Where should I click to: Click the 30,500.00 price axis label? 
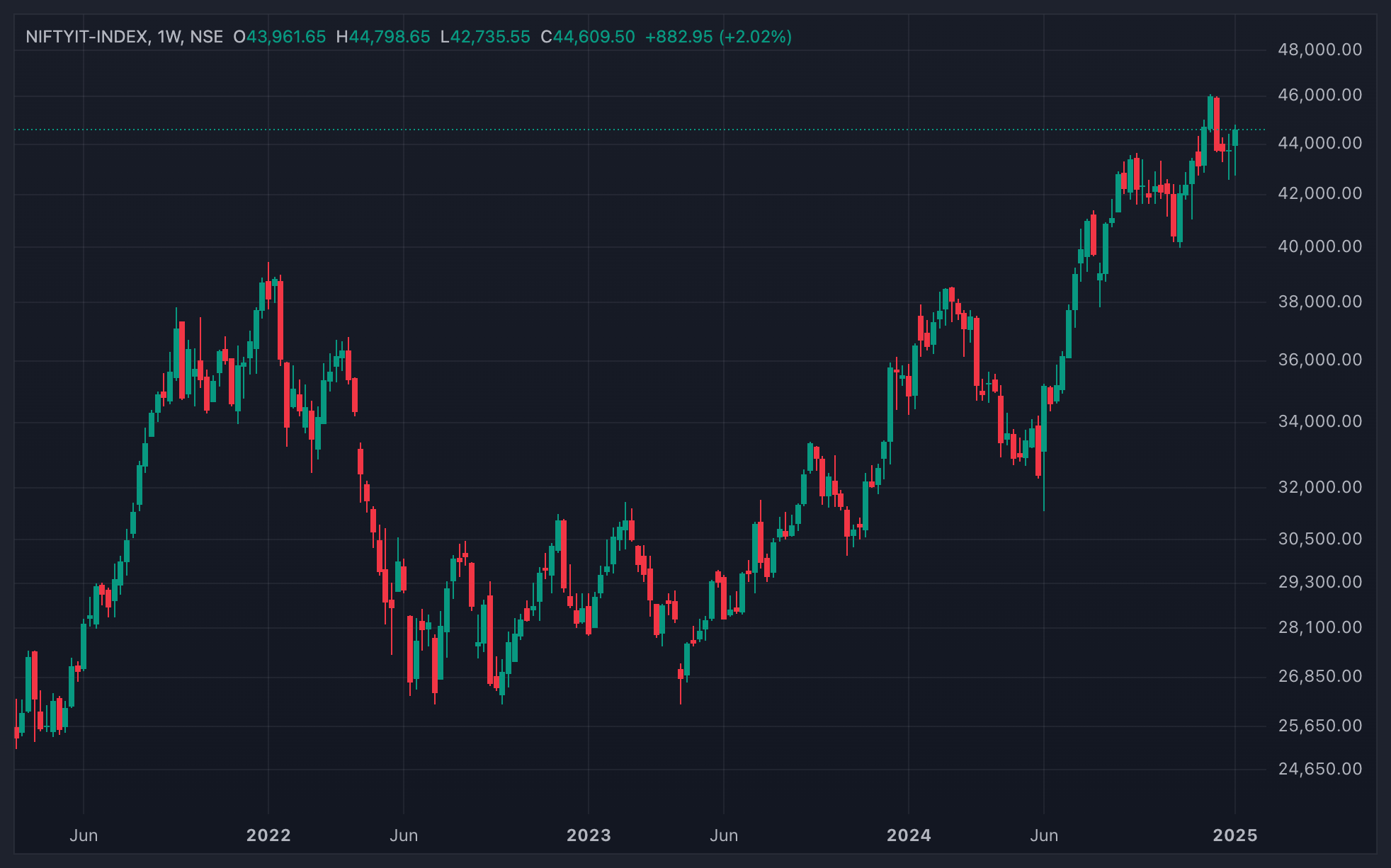tap(1319, 539)
